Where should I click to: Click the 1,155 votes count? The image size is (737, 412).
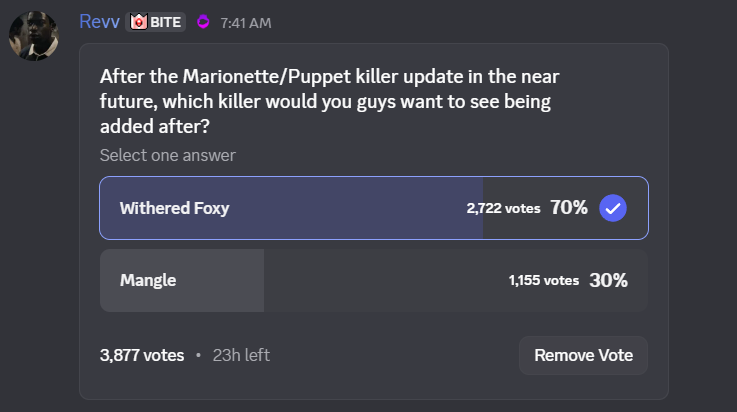(543, 281)
